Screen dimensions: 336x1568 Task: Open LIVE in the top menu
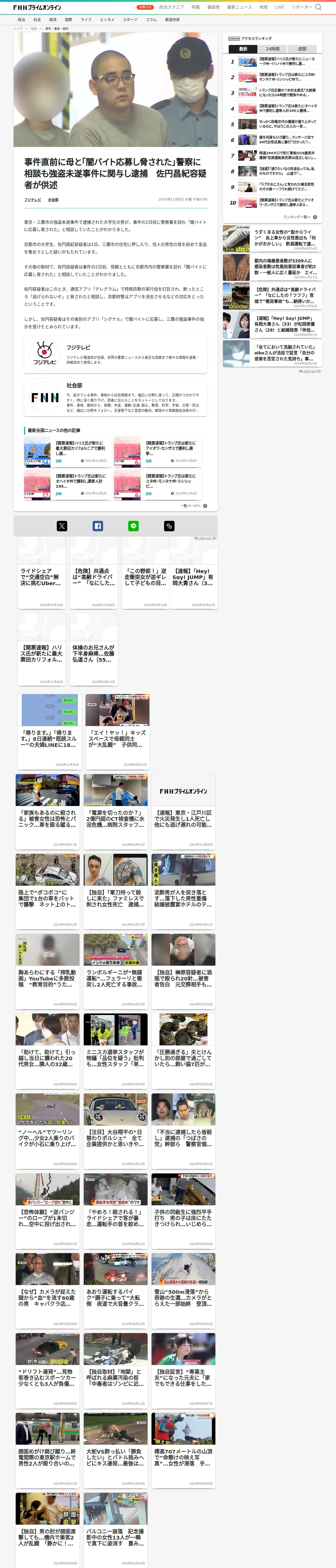[279, 7]
